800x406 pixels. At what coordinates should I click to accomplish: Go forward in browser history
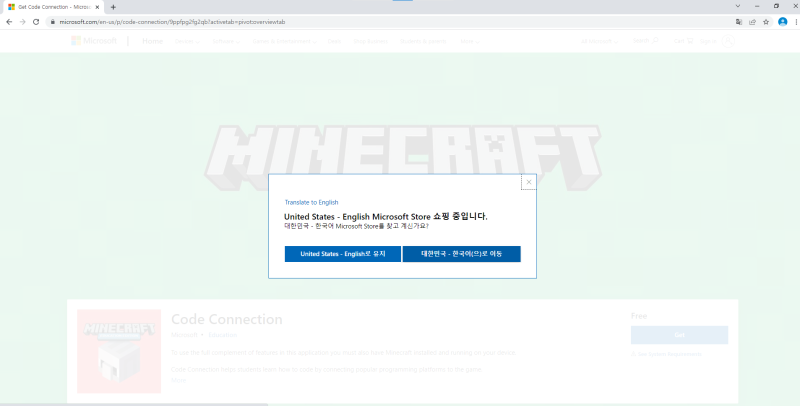[22, 22]
